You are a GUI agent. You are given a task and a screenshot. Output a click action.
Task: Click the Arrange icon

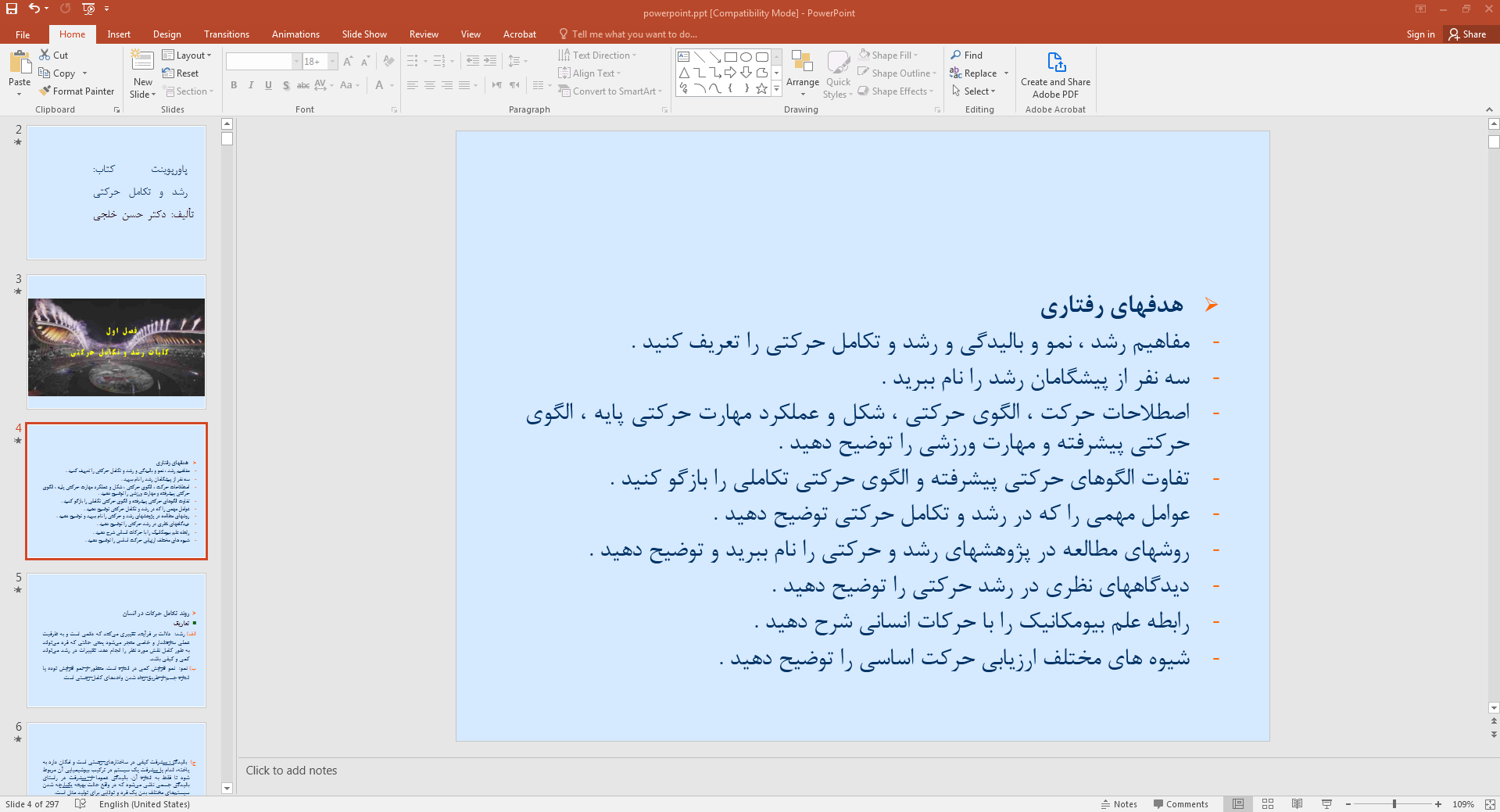(x=802, y=62)
